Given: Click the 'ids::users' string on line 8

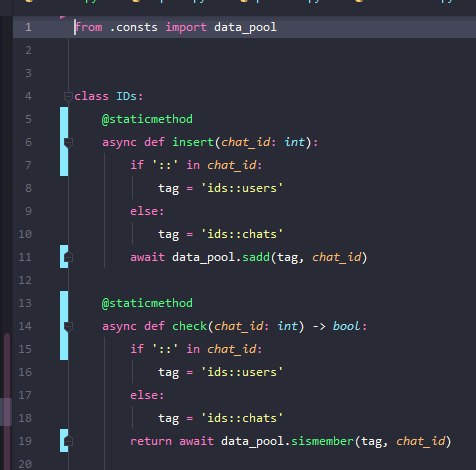Looking at the screenshot, I should [x=242, y=188].
